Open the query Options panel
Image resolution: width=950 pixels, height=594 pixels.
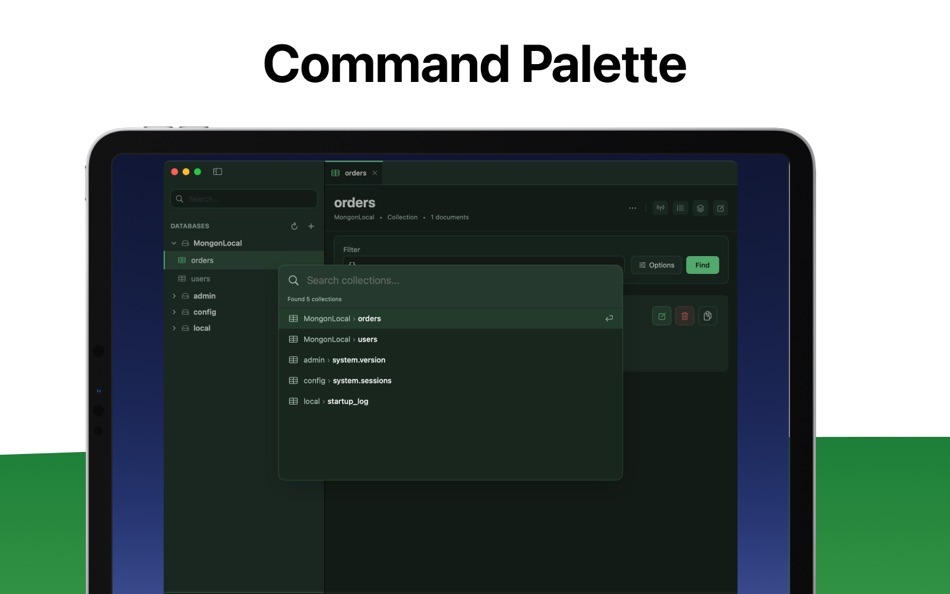pyautogui.click(x=657, y=265)
